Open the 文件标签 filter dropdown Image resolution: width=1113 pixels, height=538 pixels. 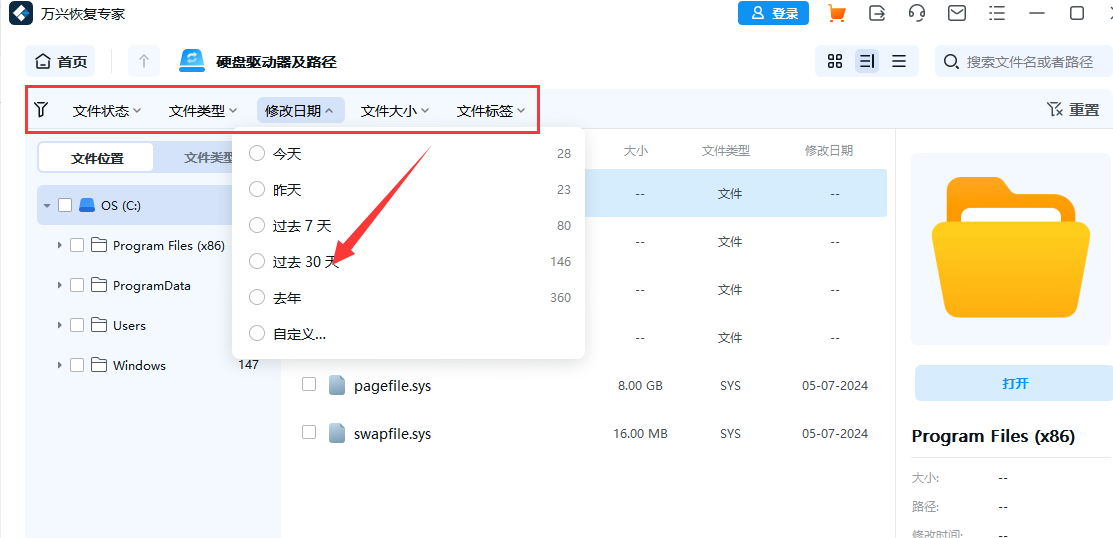(x=491, y=110)
